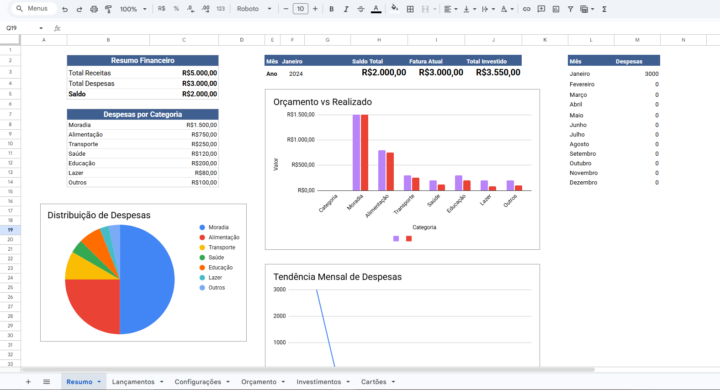
Task: Open the functions sigma icon
Action: (604, 9)
